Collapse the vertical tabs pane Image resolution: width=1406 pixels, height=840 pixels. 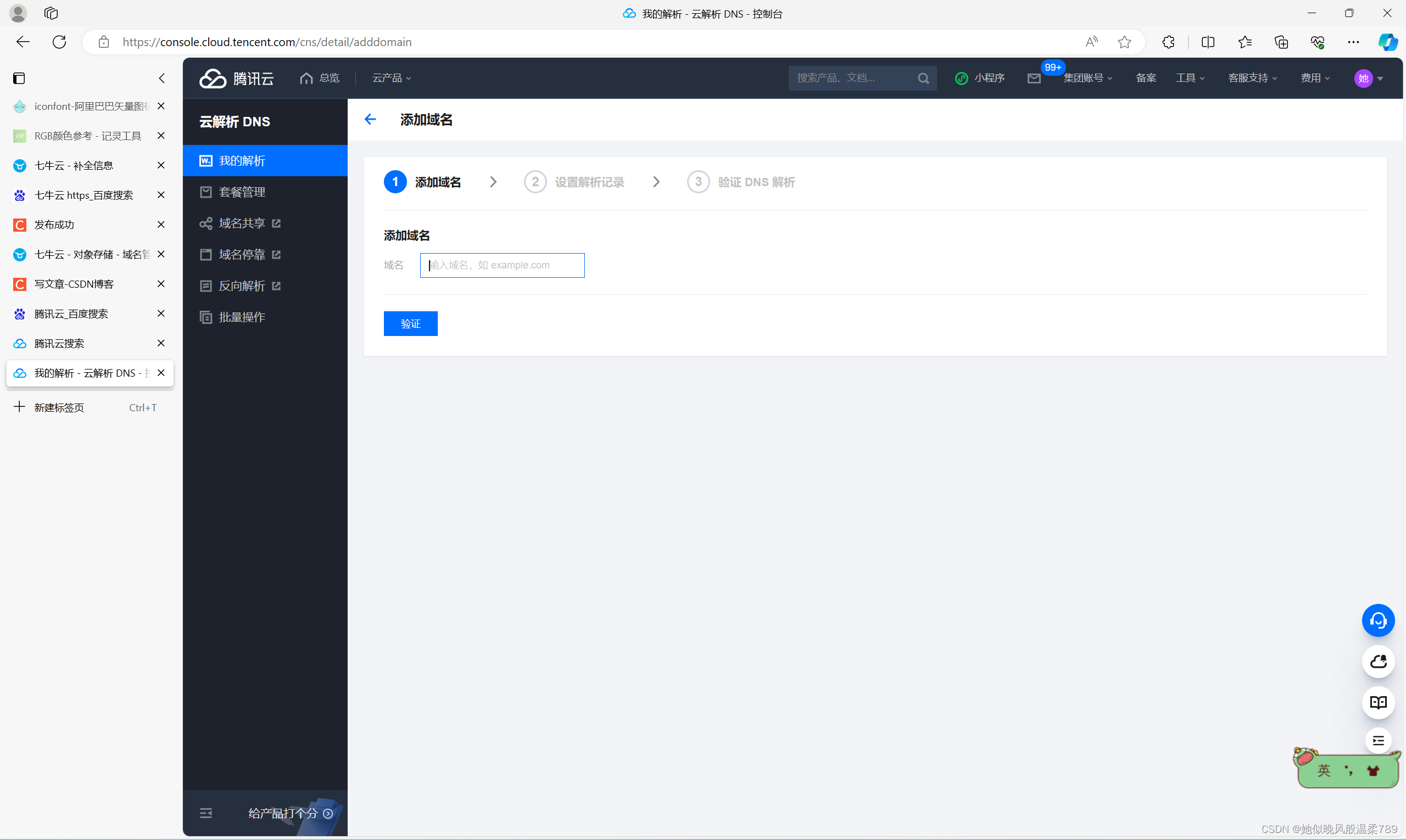pos(162,78)
